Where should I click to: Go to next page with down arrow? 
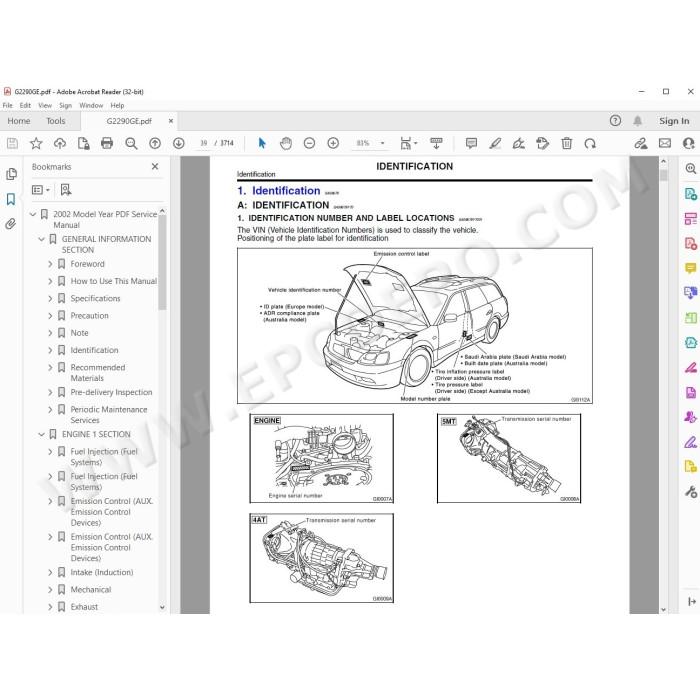[179, 143]
